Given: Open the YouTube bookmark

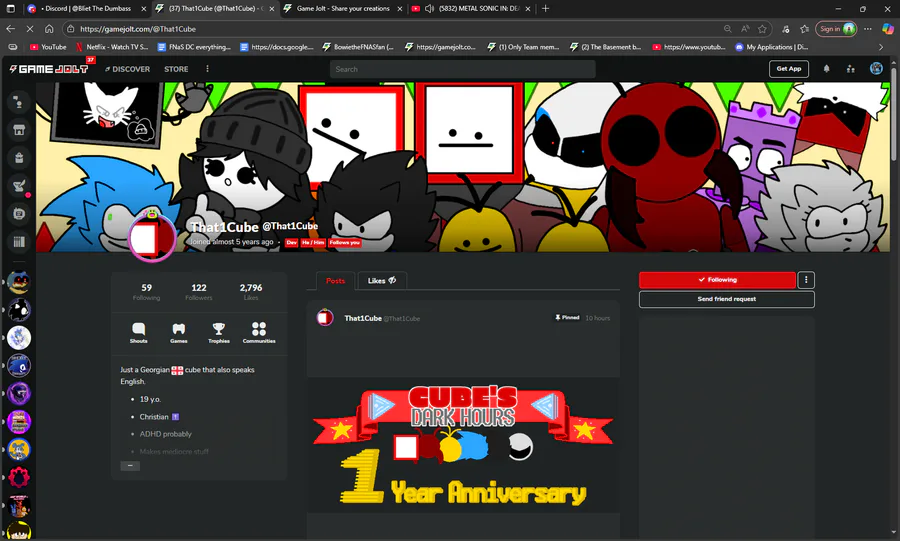Looking at the screenshot, I should (48, 47).
